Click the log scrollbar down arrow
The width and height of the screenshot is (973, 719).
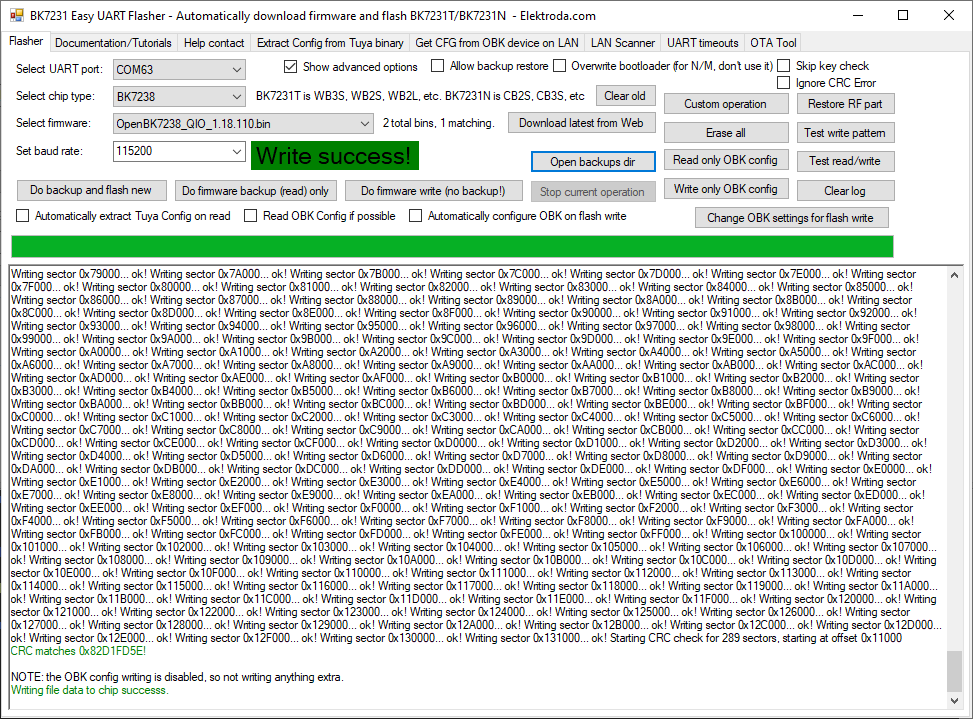[954, 700]
